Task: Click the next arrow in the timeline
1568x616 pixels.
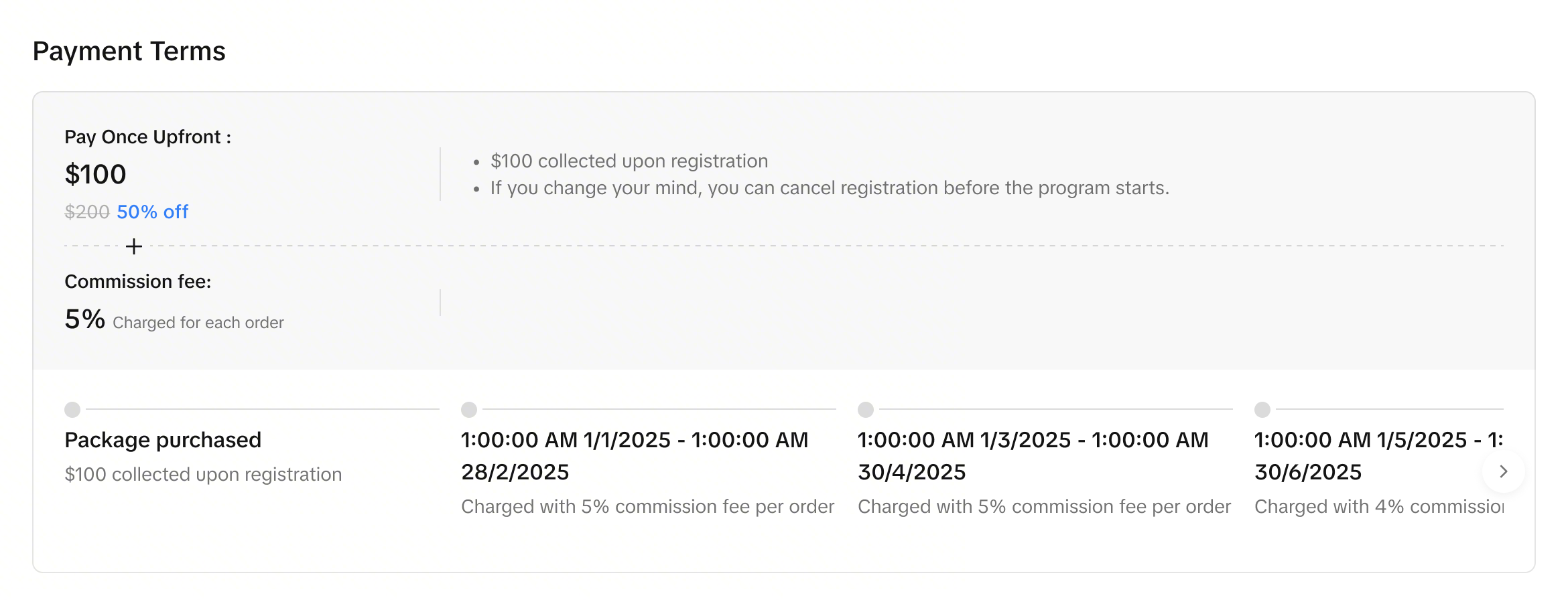Action: 1503,471
